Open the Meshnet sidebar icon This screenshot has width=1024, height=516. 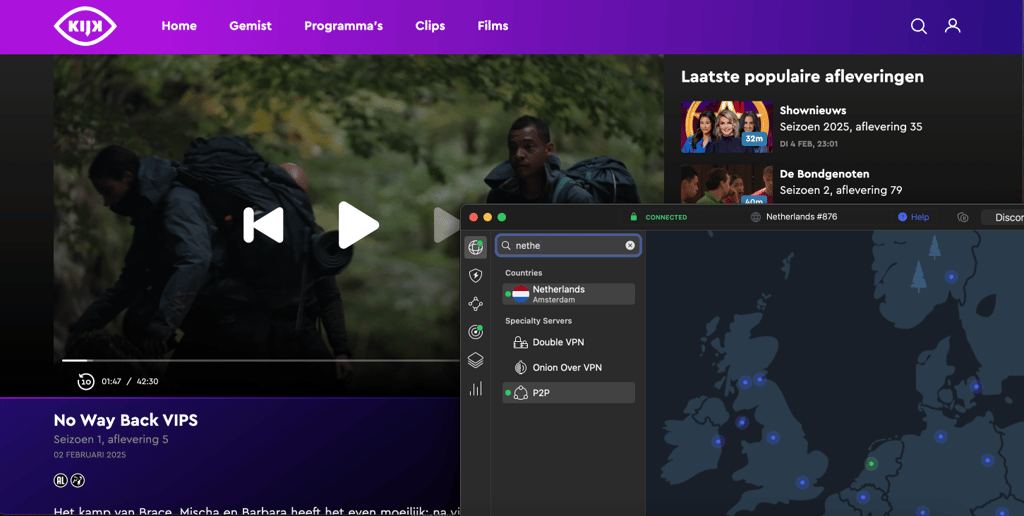point(475,304)
